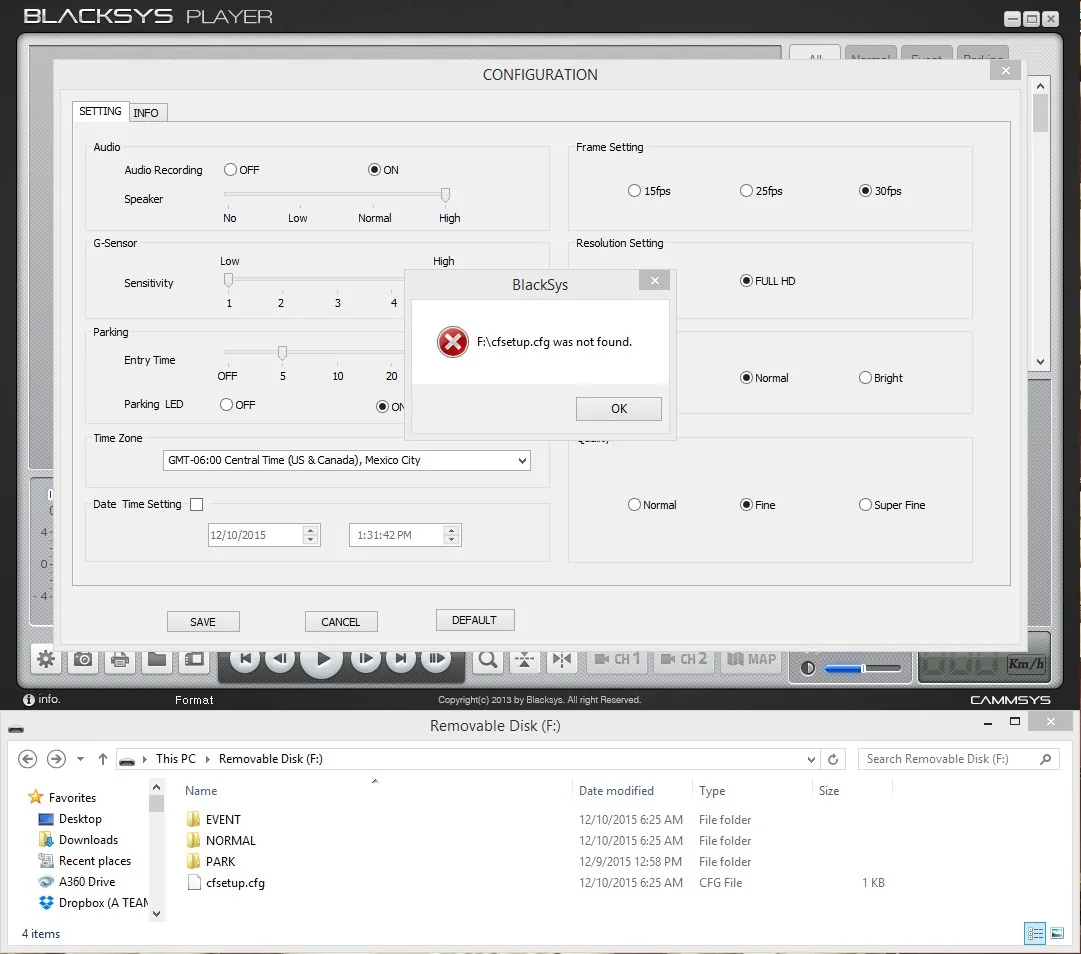The image size is (1081, 954).
Task: Click the magnifier zoom icon
Action: coord(487,659)
